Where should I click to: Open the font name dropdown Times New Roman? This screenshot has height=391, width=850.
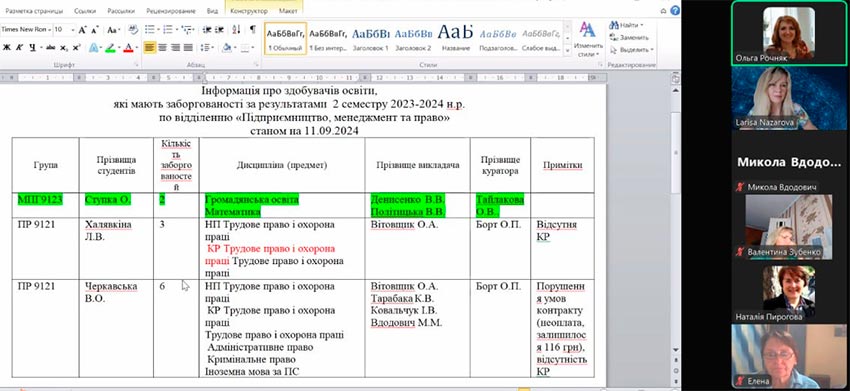(x=49, y=30)
